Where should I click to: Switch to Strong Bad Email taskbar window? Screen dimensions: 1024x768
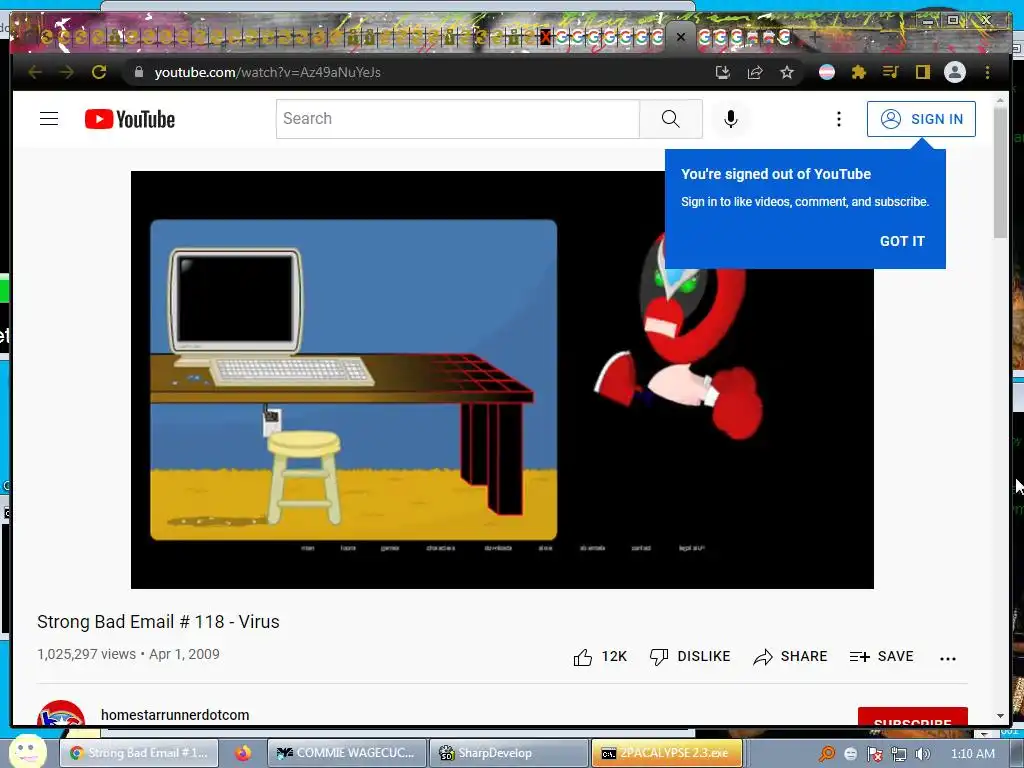coord(140,753)
